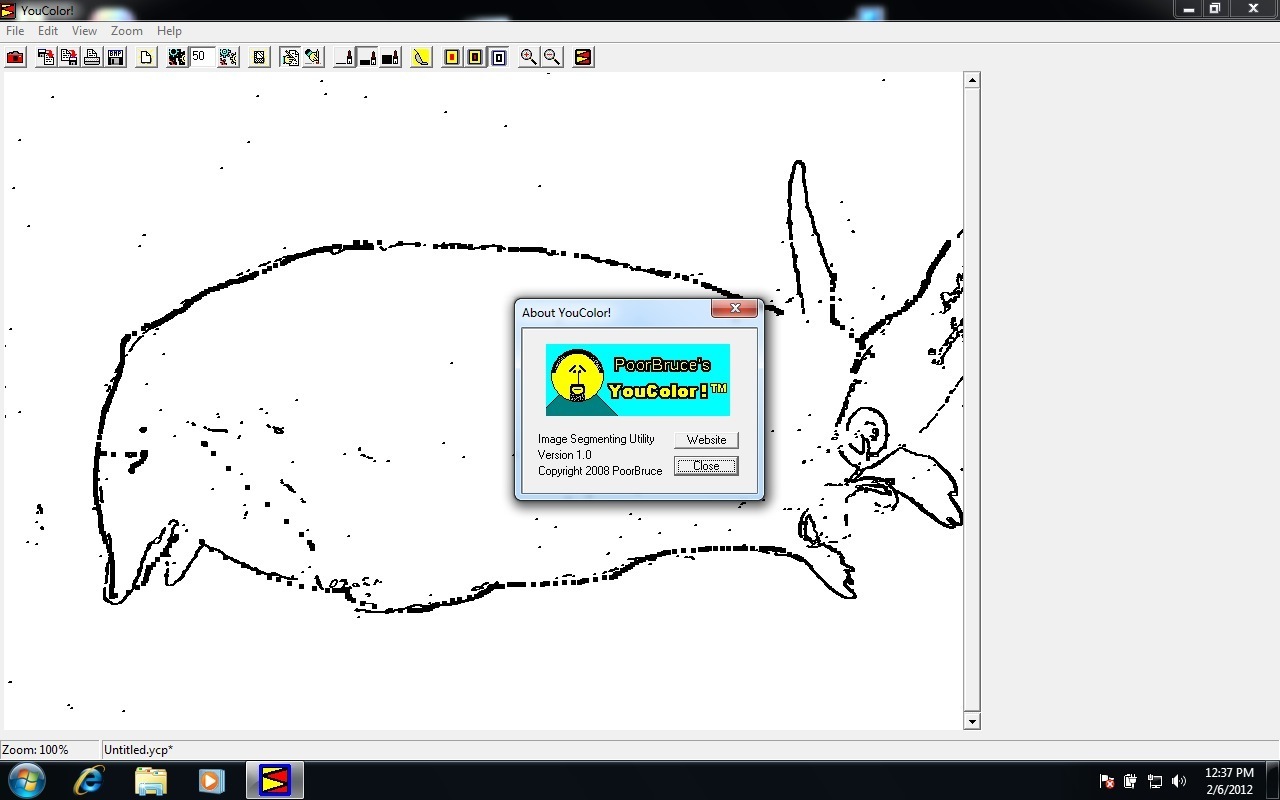Click the yellow square with red center icon
The width and height of the screenshot is (1280, 800).
(452, 57)
